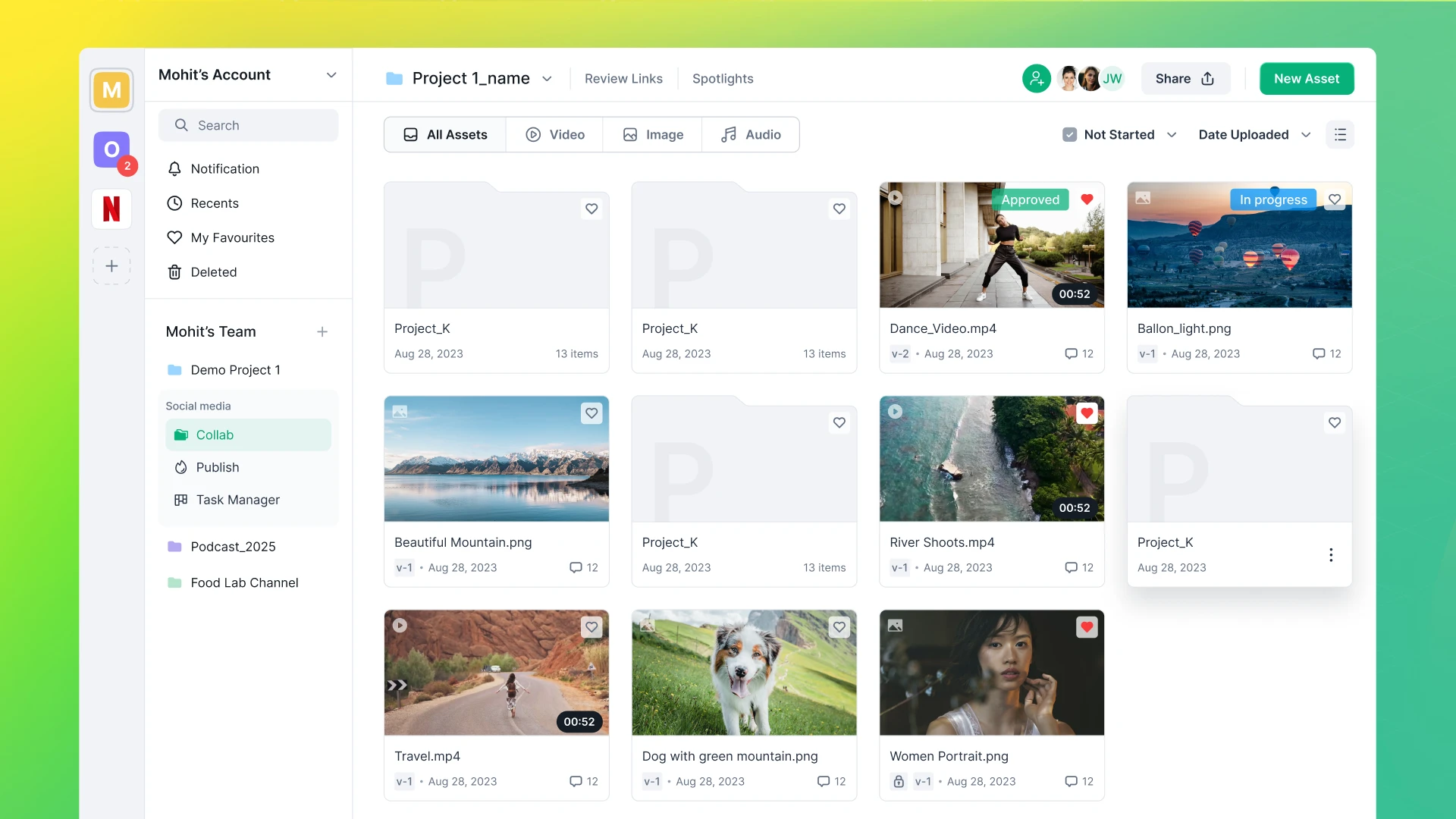This screenshot has height=819, width=1456.
Task: Open Review Links tab
Action: pyautogui.click(x=623, y=79)
